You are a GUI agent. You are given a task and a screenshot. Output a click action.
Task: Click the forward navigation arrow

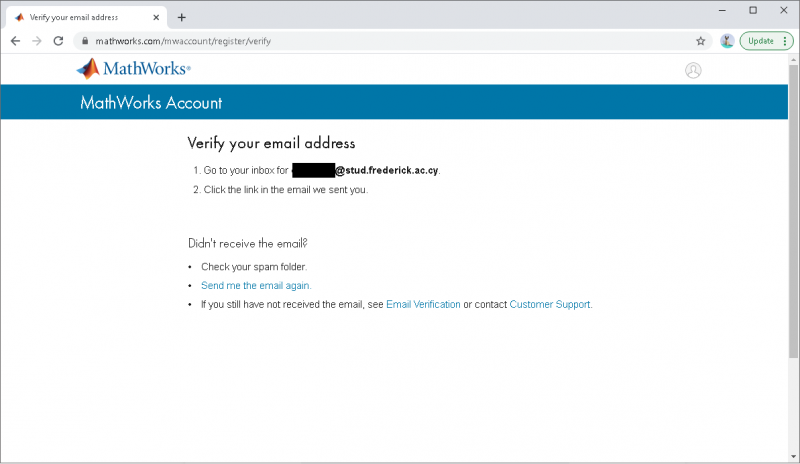coord(37,41)
